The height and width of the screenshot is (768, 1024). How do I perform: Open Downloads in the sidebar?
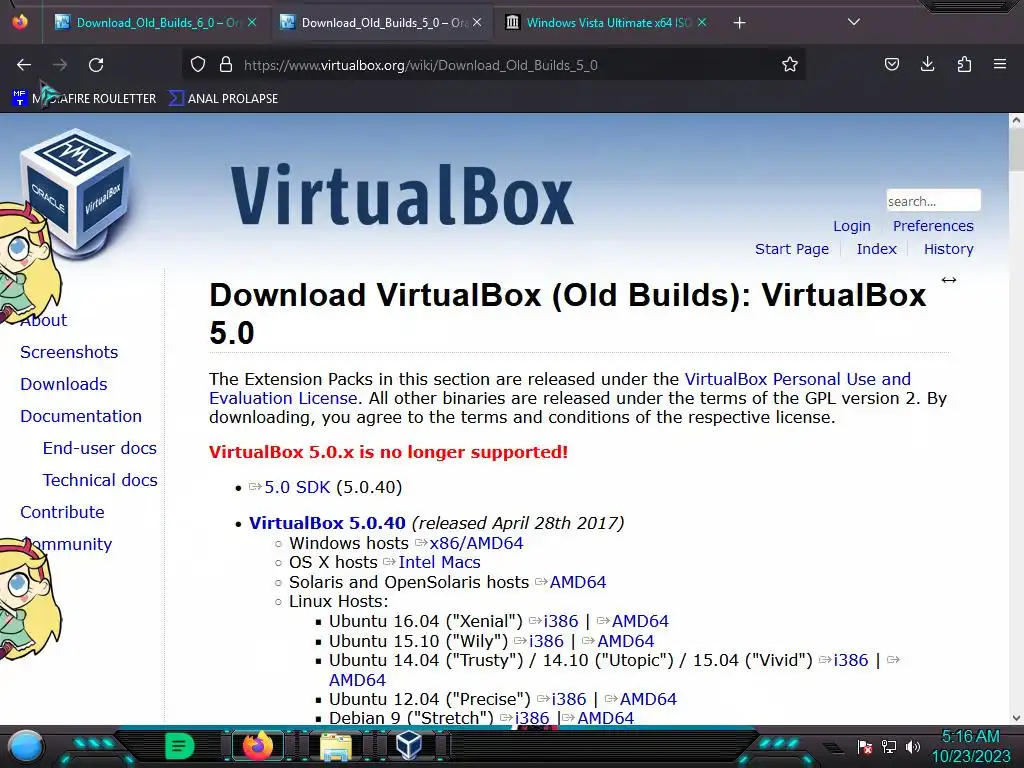[64, 384]
